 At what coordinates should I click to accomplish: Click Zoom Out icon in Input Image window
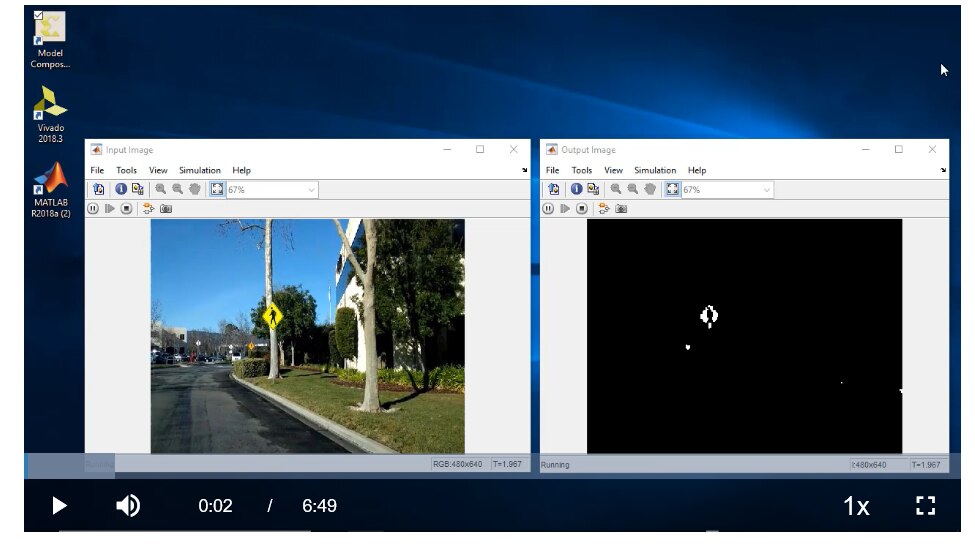177,189
